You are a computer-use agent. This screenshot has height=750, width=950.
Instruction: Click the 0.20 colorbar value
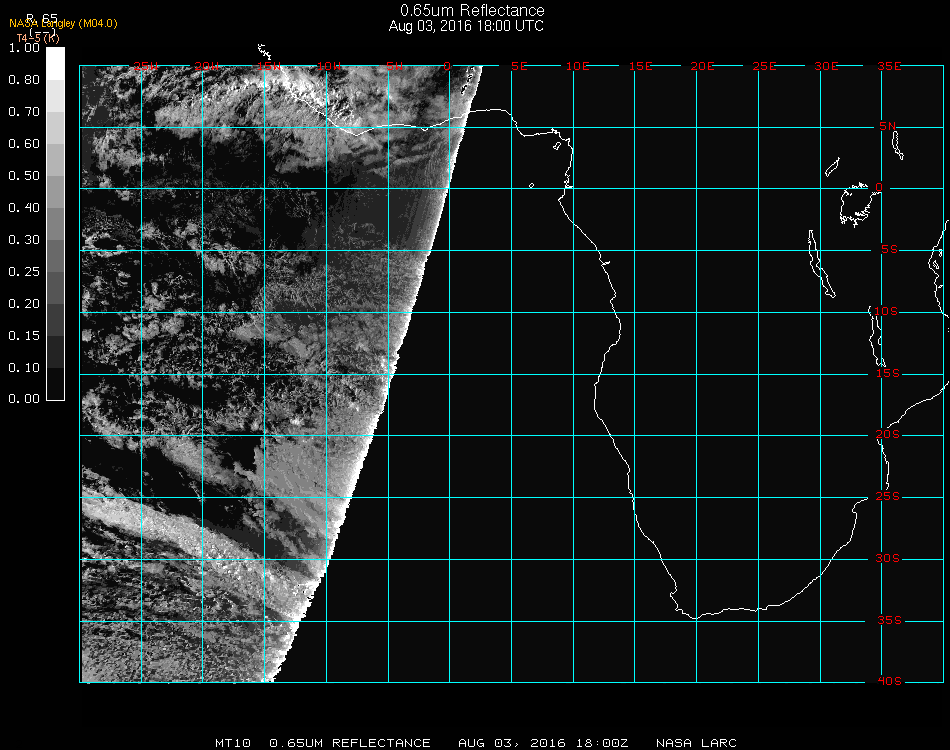click(x=24, y=304)
